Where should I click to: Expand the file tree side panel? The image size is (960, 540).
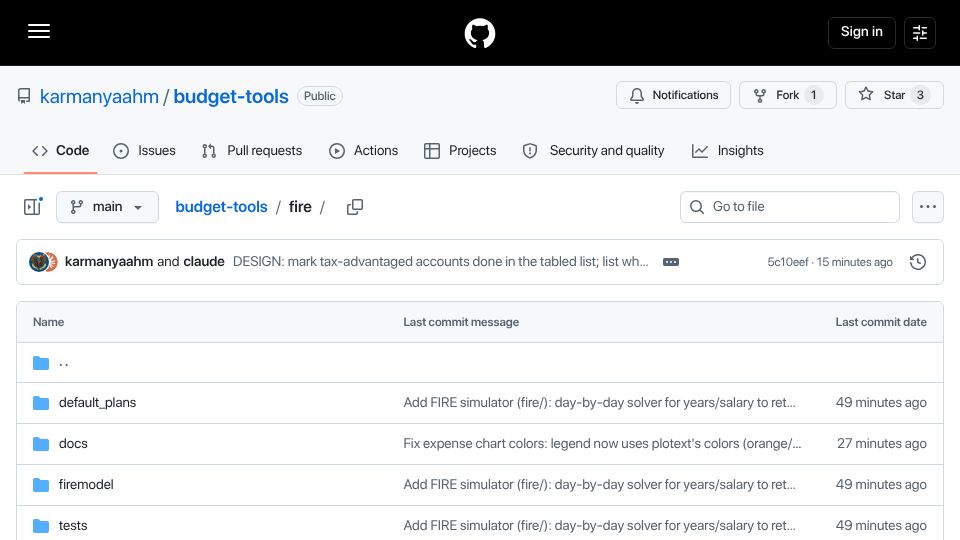click(32, 207)
